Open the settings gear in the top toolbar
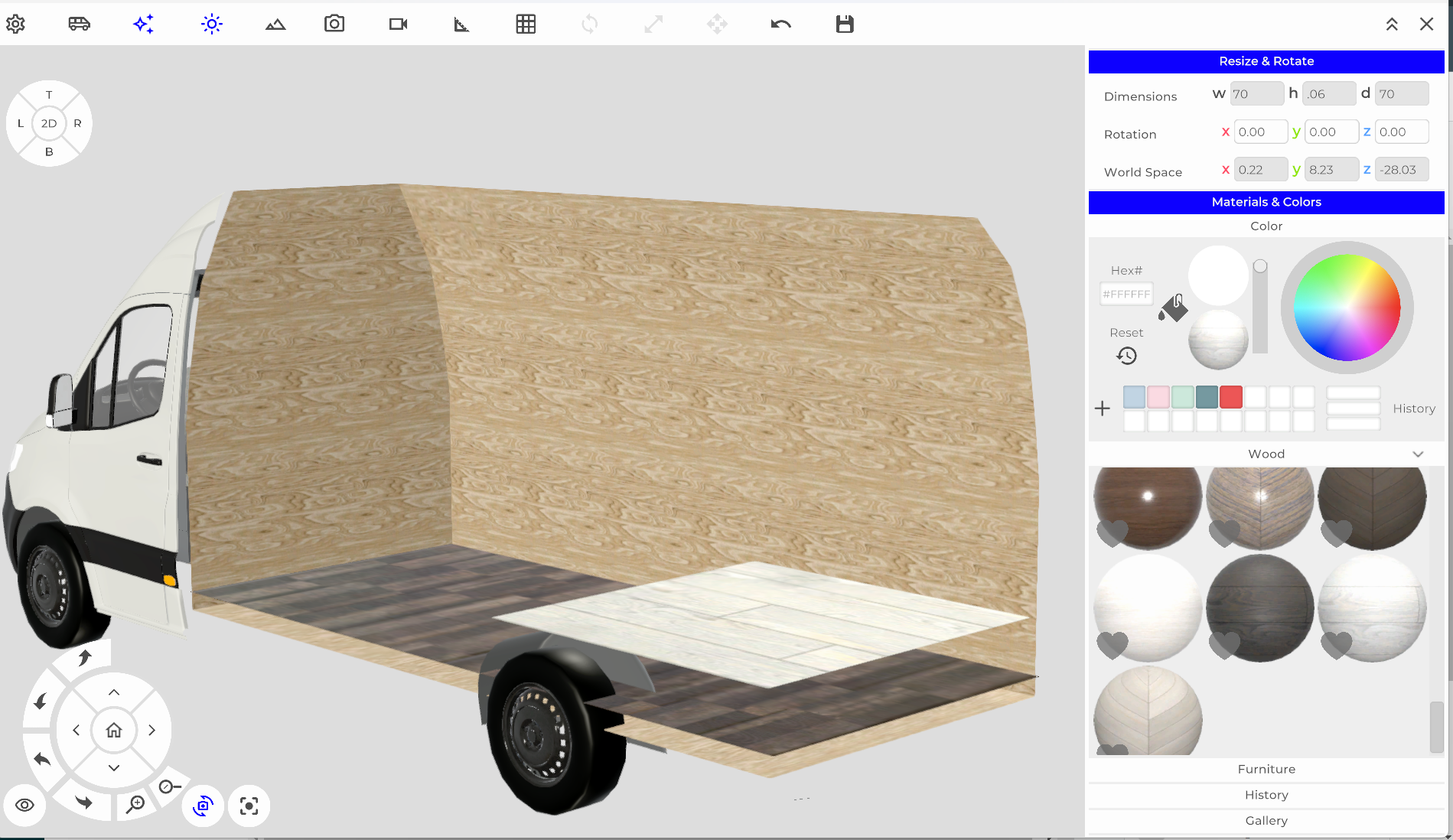 click(x=15, y=24)
